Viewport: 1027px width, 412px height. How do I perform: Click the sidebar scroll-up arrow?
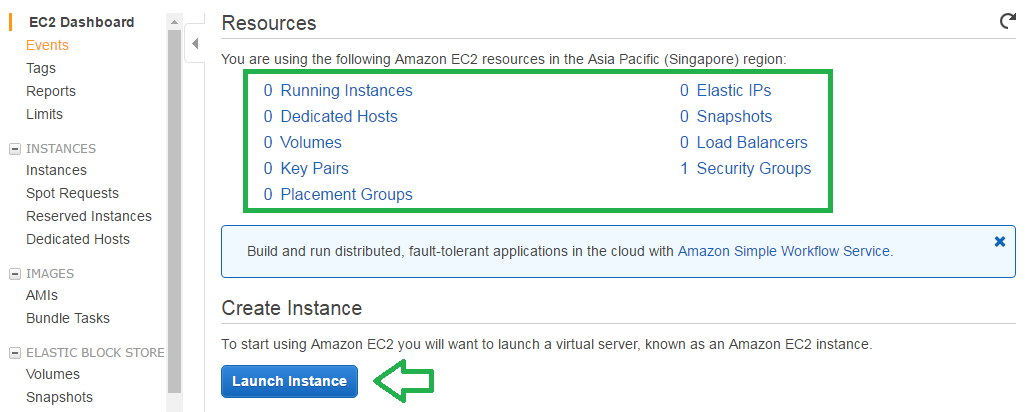(x=174, y=22)
